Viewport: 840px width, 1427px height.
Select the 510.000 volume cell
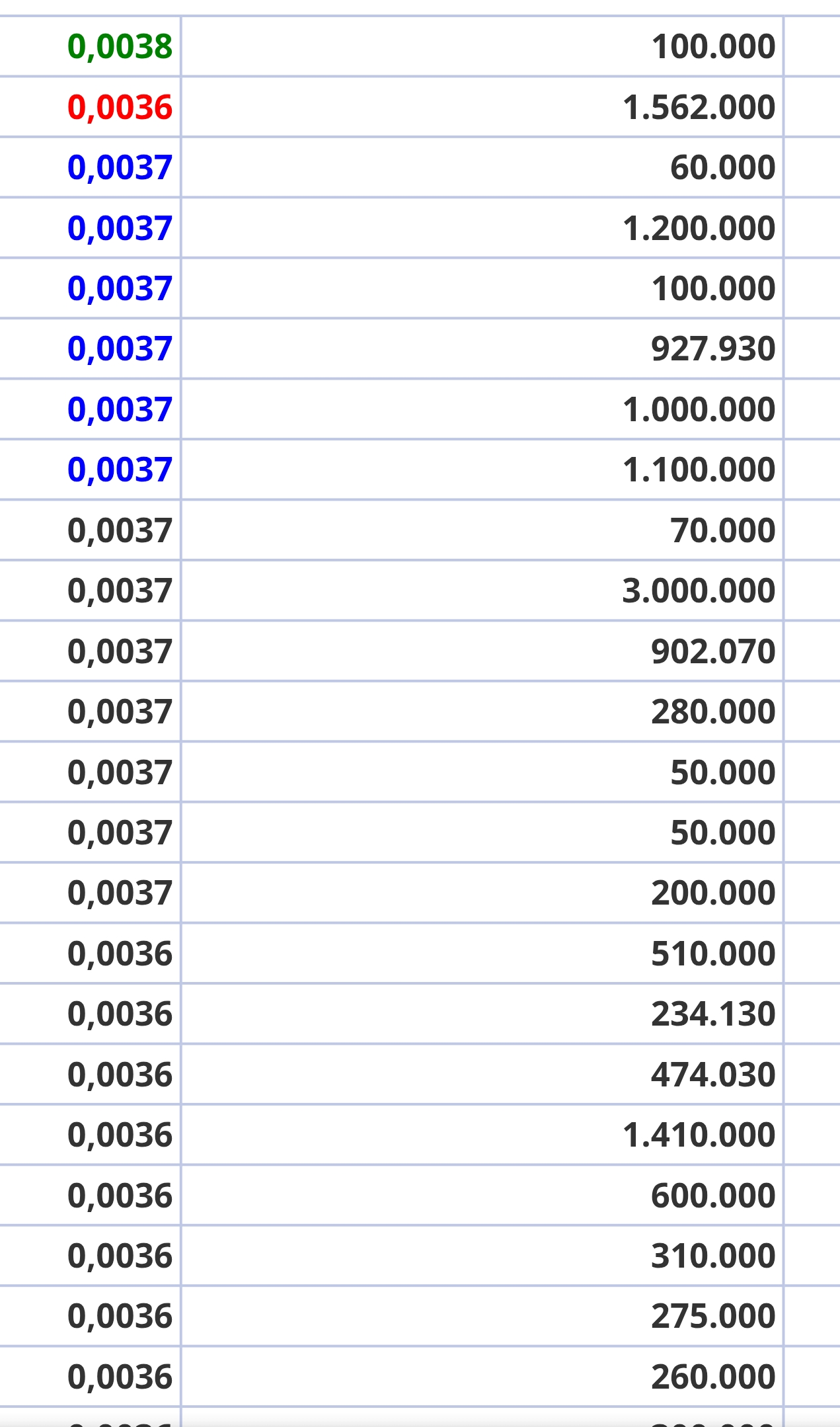[x=482, y=954]
